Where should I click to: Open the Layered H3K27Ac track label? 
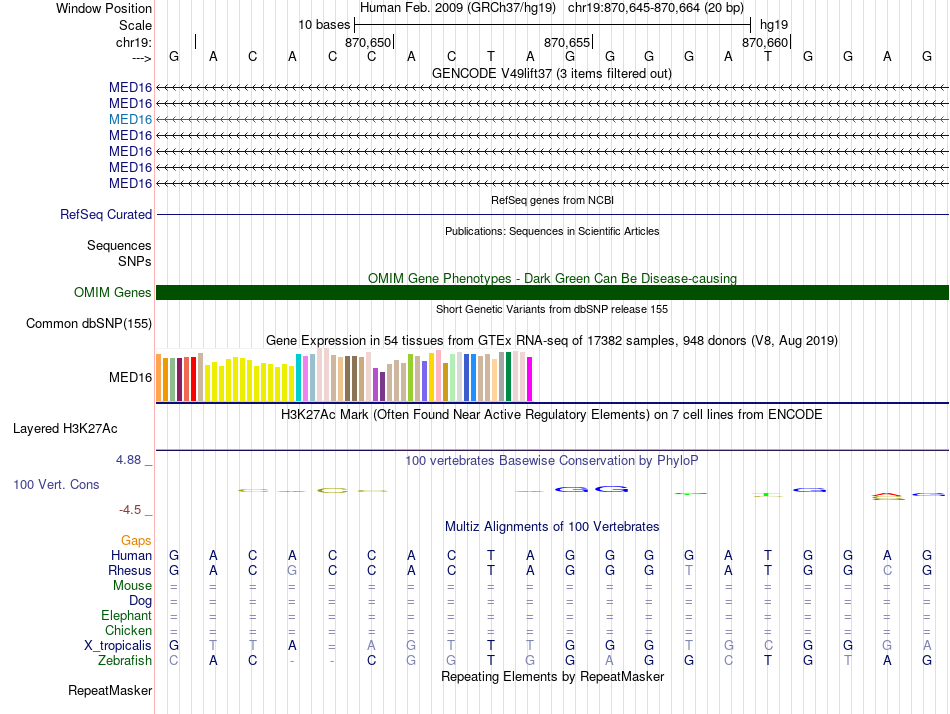pyautogui.click(x=65, y=429)
